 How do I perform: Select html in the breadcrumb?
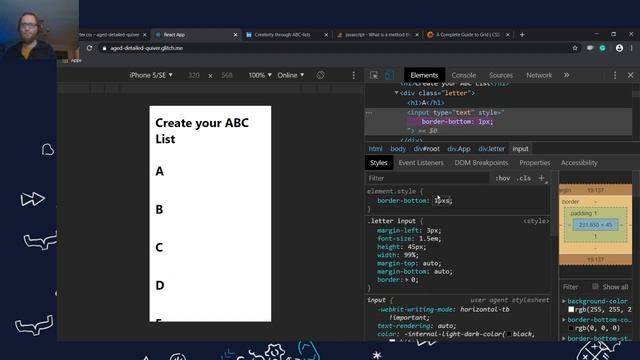(376, 149)
